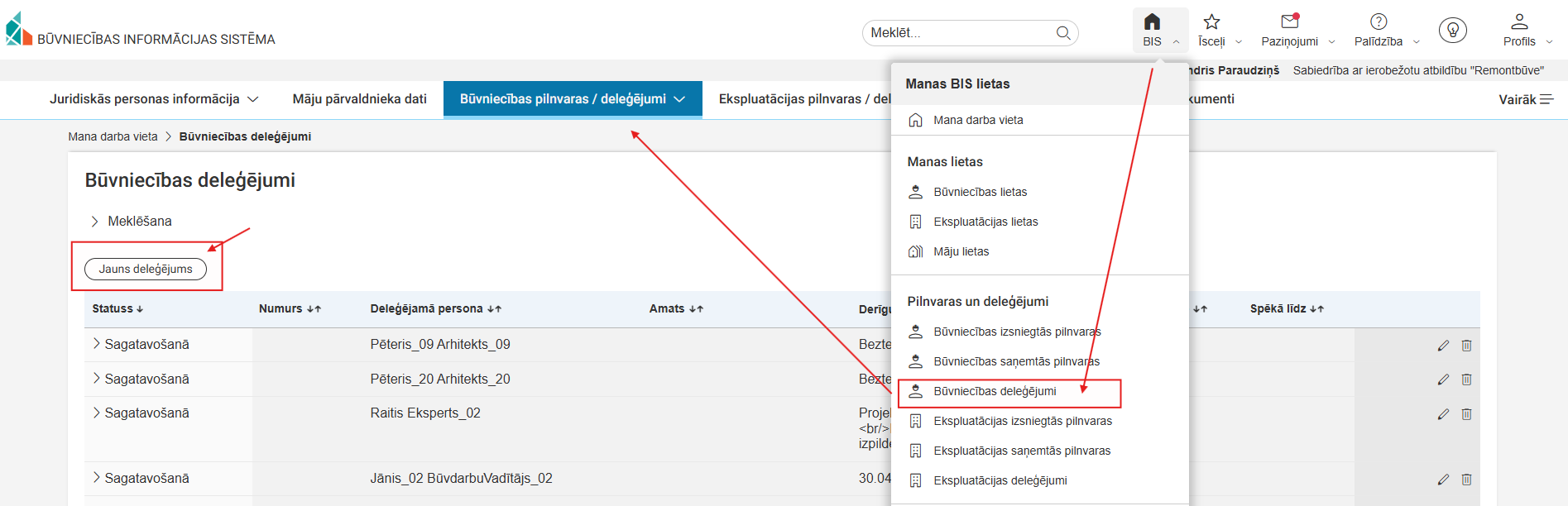The width and height of the screenshot is (1568, 506).
Task: Open Ekspluatācijas lietas from the menu
Action: click(x=985, y=222)
